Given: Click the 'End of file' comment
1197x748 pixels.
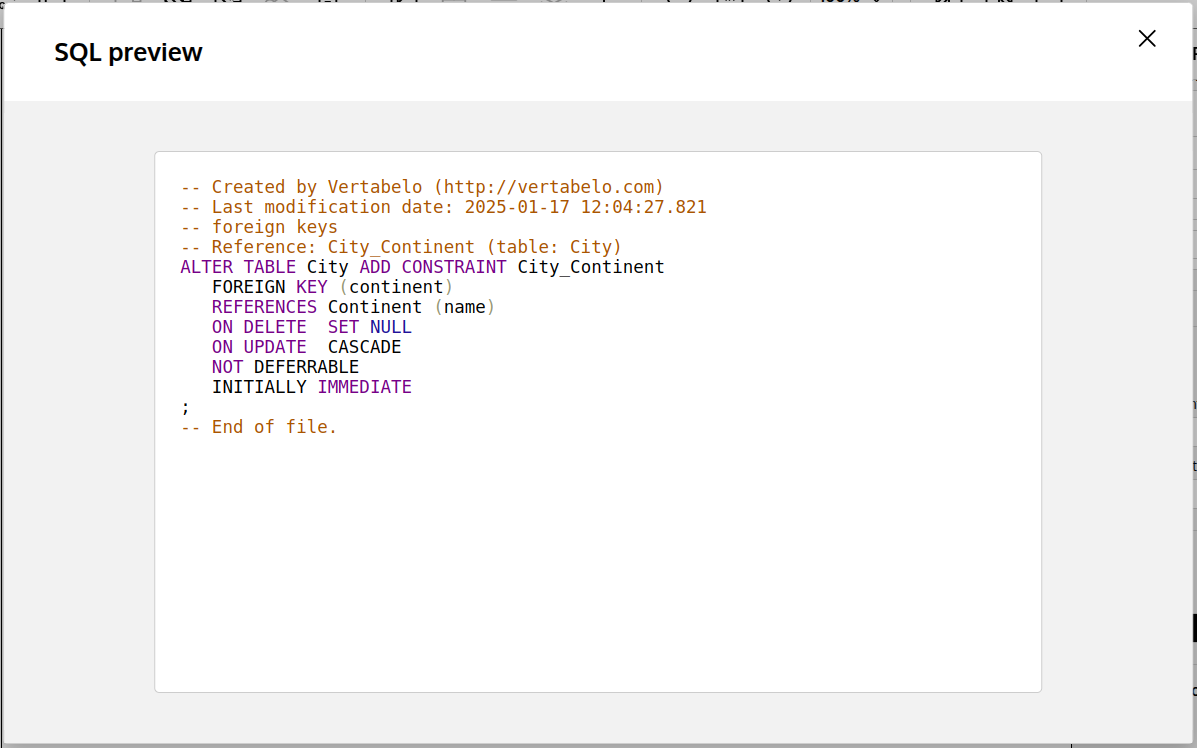Looking at the screenshot, I should pyautogui.click(x=258, y=427).
